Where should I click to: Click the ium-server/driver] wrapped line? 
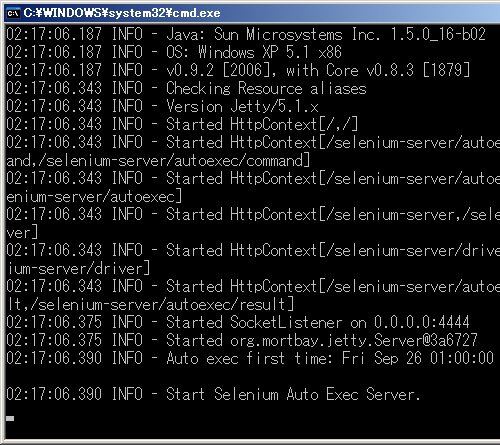[78, 269]
